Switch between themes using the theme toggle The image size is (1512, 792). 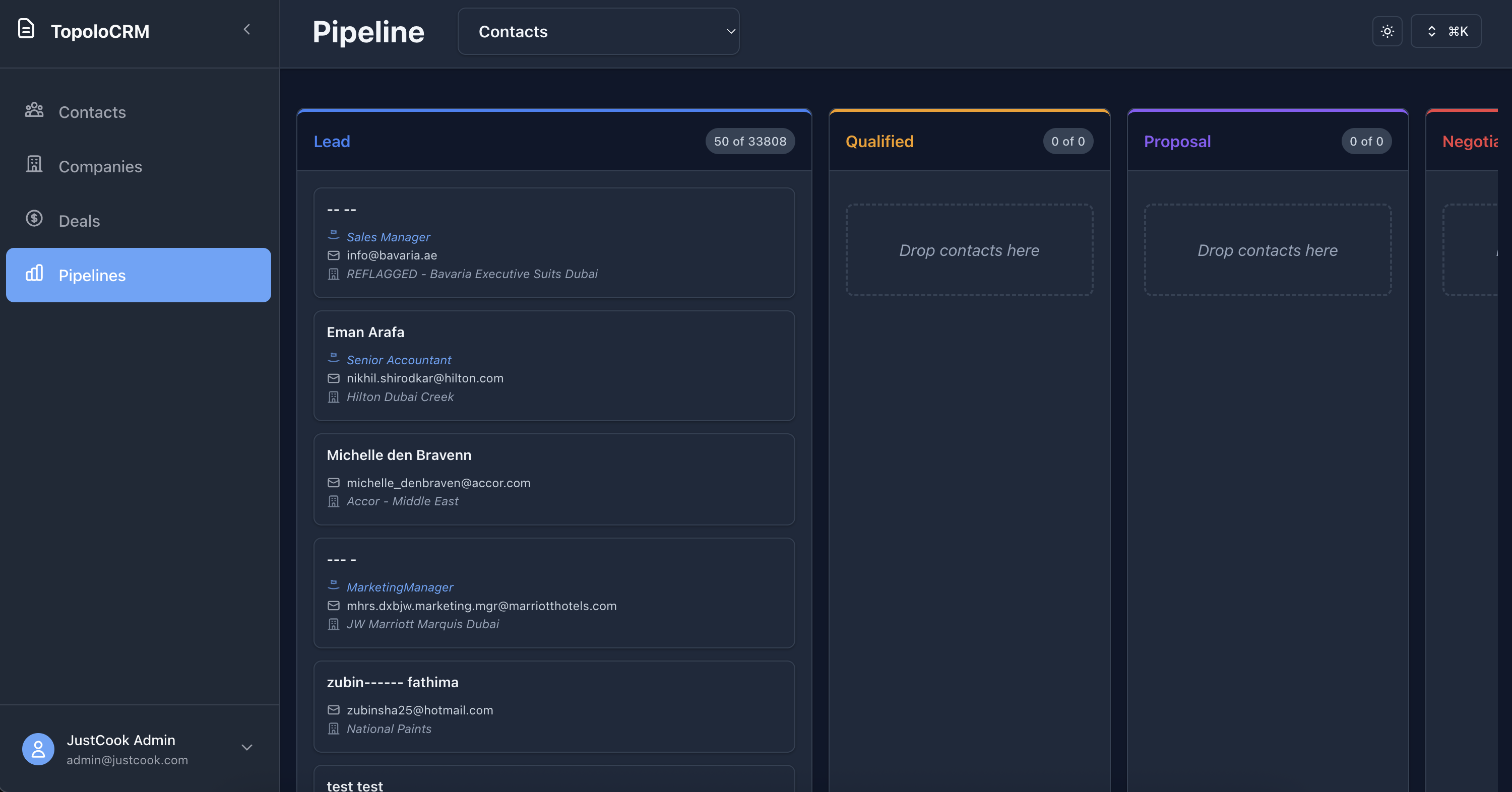(1387, 31)
